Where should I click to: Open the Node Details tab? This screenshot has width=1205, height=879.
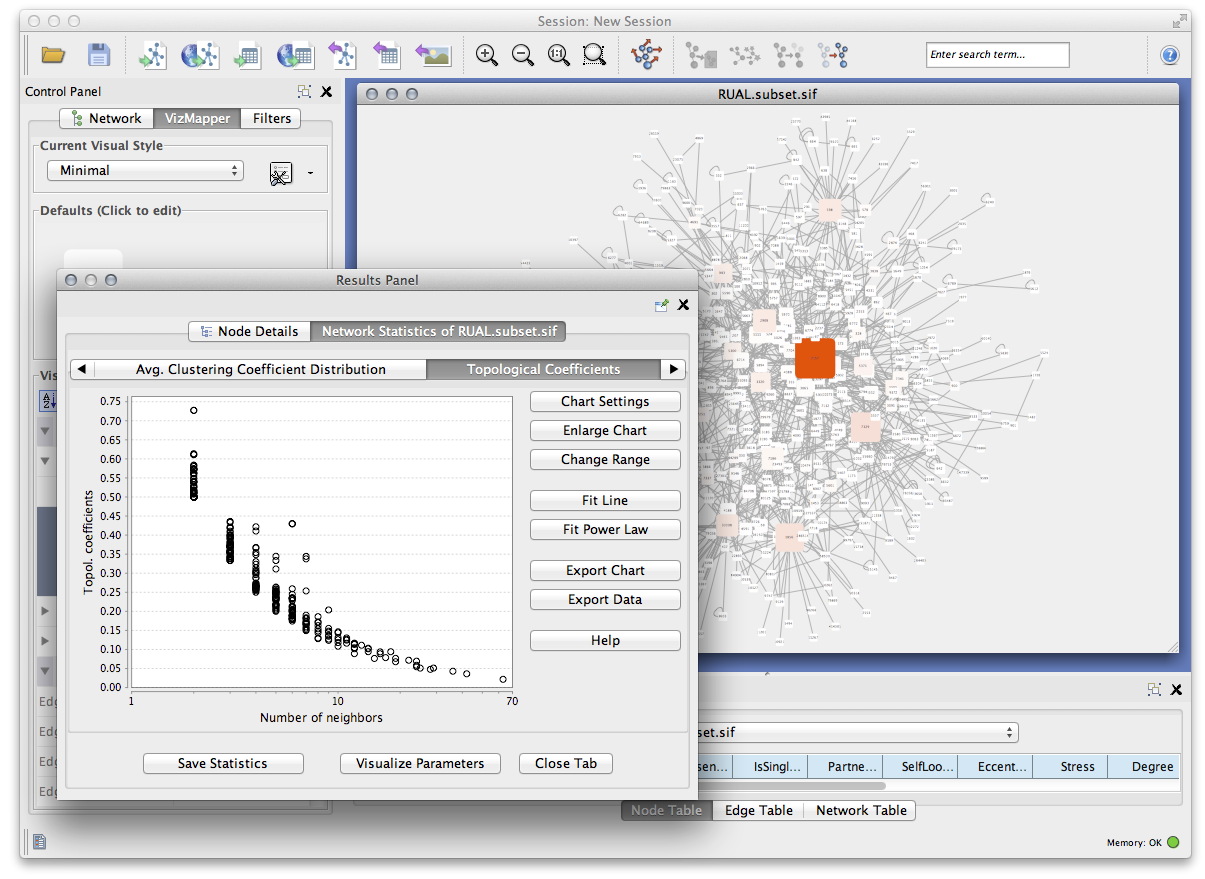249,331
